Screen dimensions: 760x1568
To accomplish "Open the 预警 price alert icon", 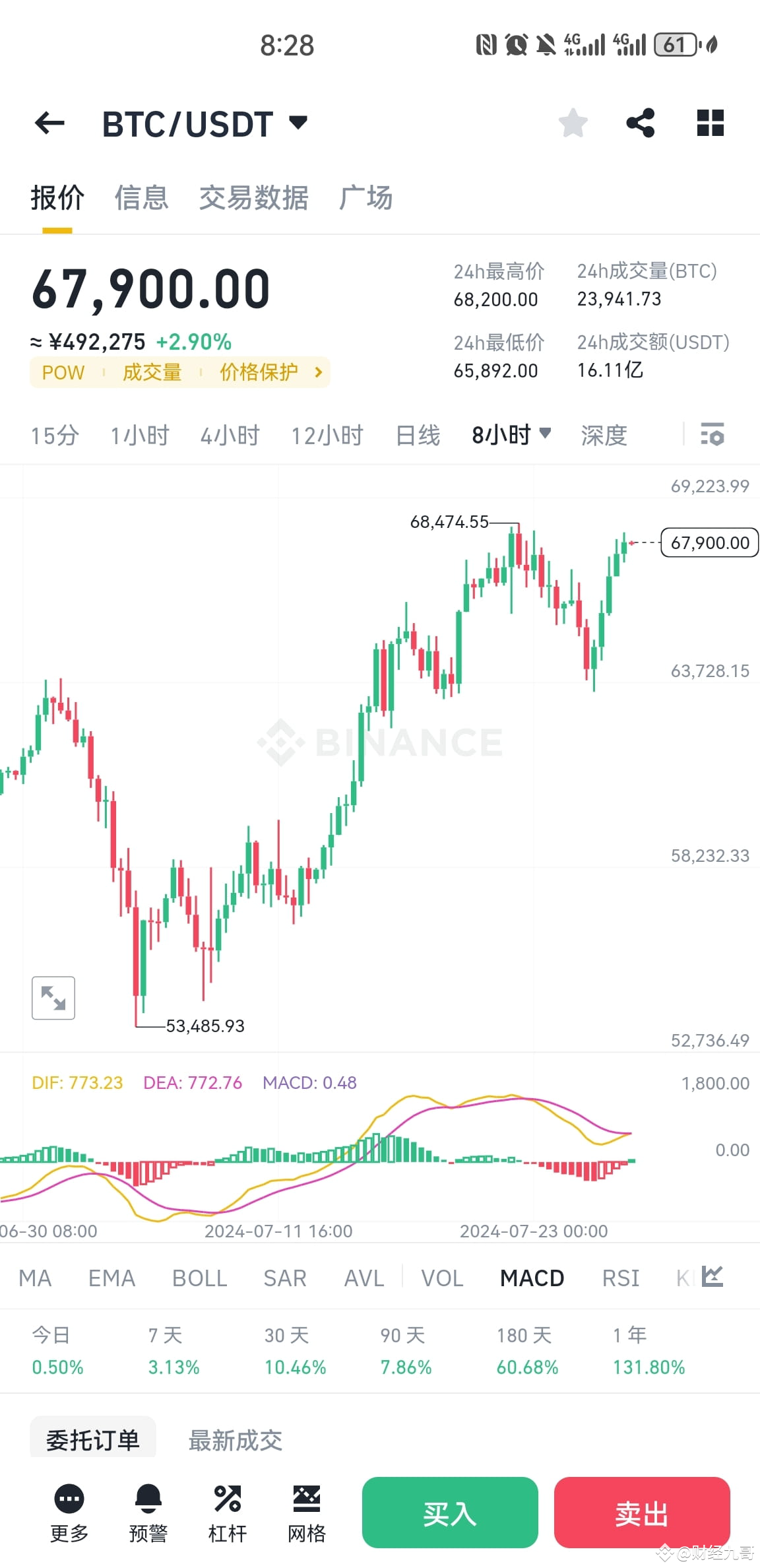I will point(148,1511).
